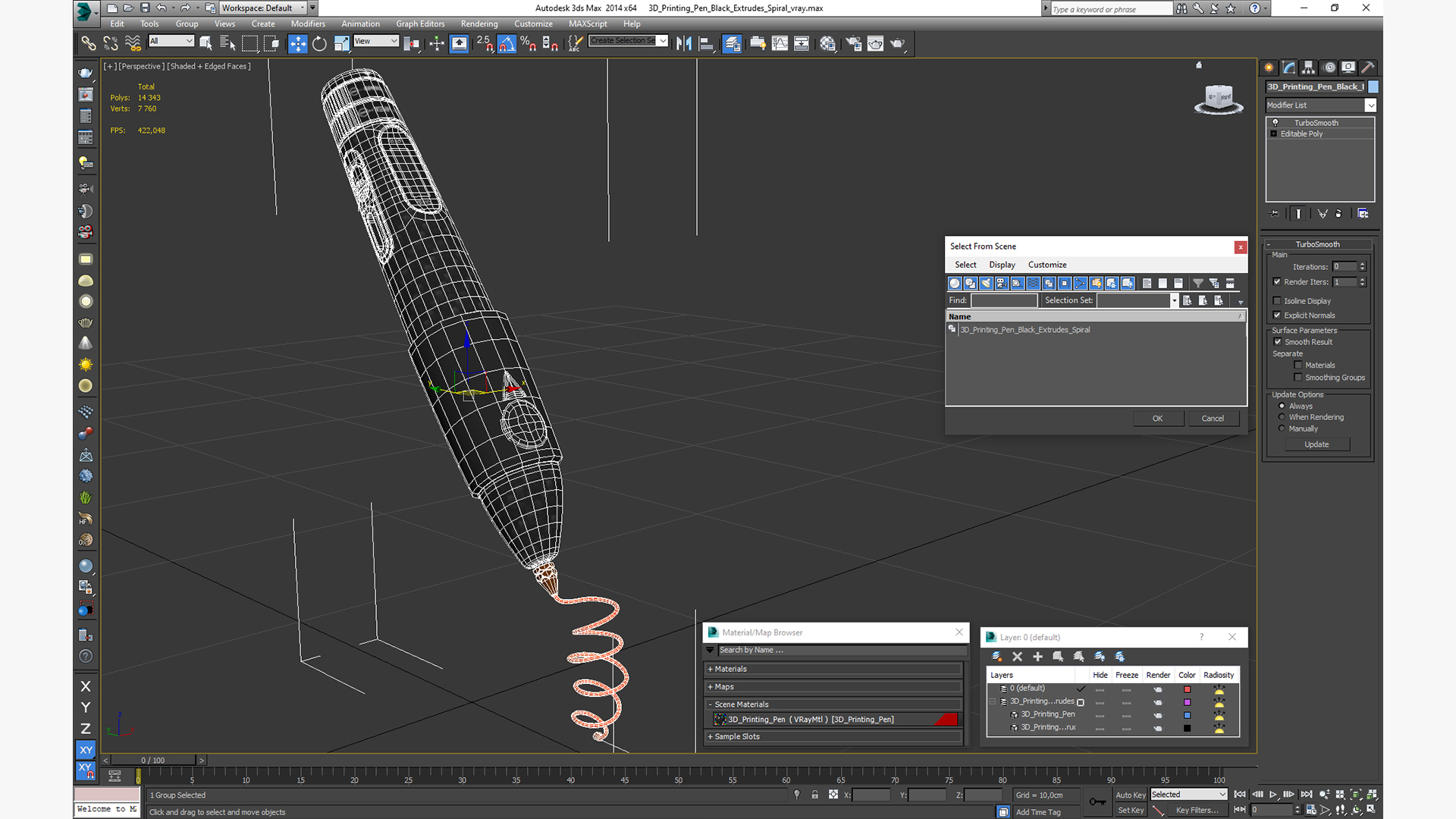Open the Workspace Default dropdown
The image size is (1456, 819).
(262, 8)
